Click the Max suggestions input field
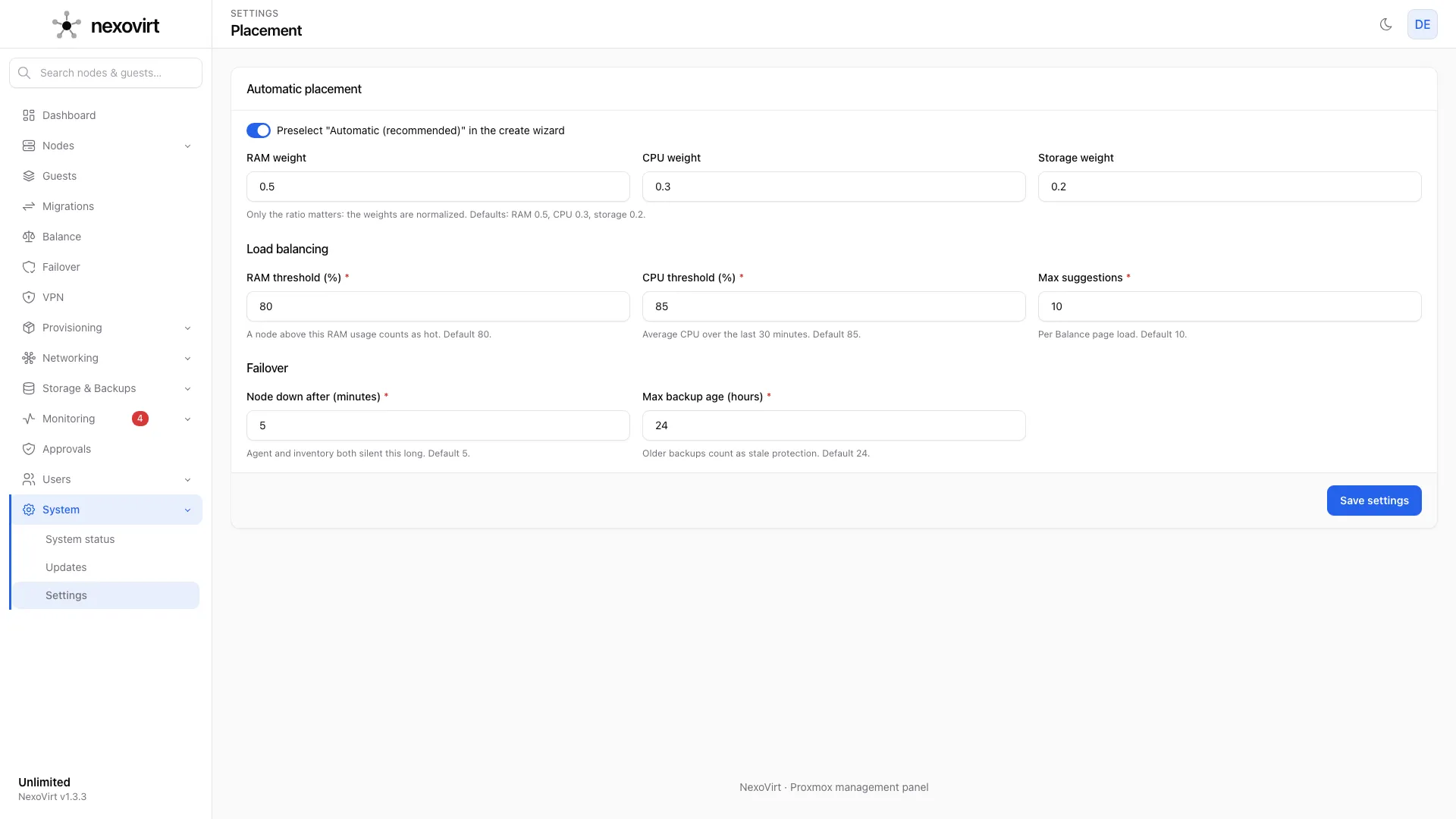This screenshot has height=819, width=1456. coord(1230,306)
